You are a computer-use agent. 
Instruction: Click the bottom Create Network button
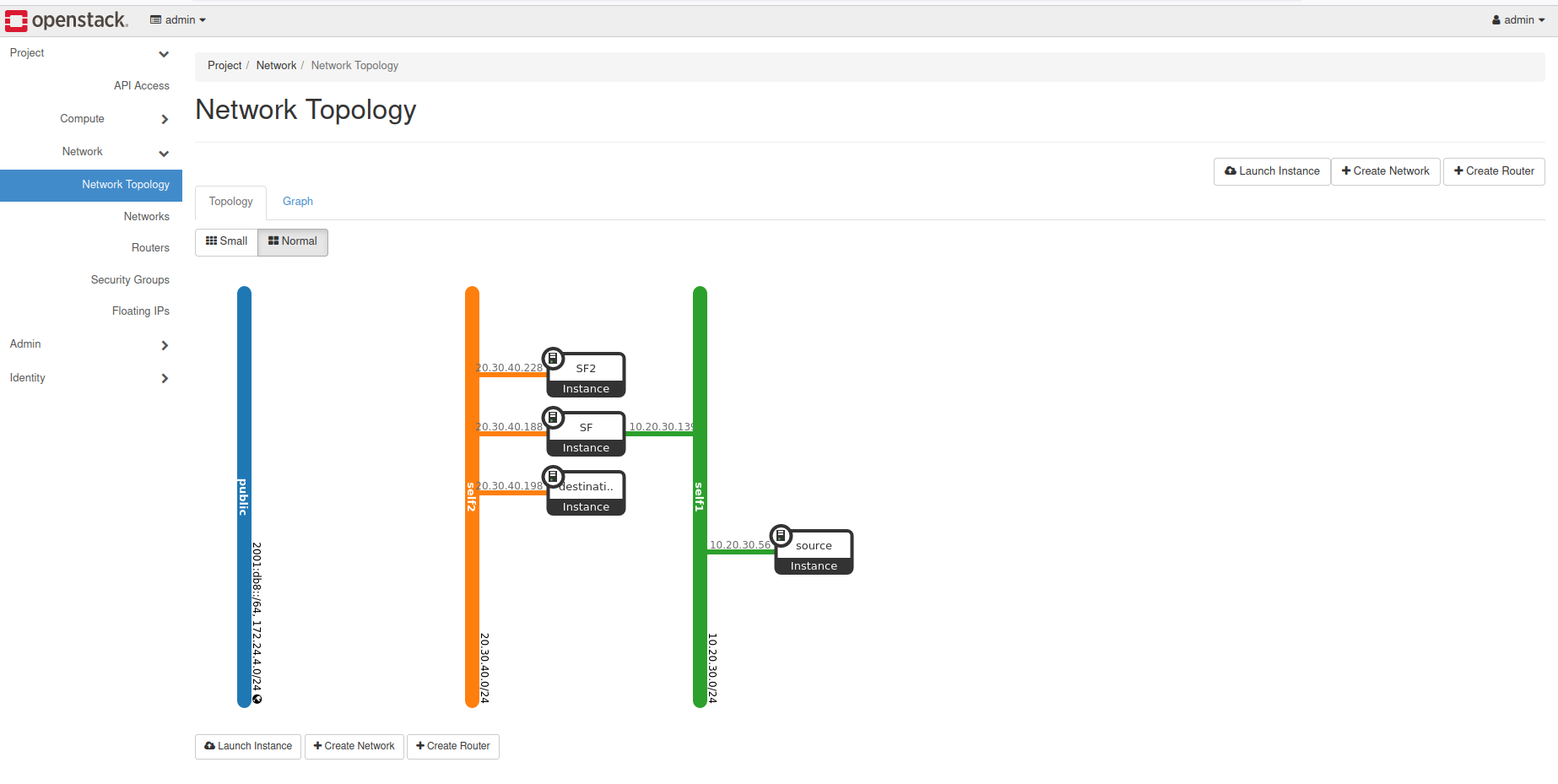tap(354, 746)
